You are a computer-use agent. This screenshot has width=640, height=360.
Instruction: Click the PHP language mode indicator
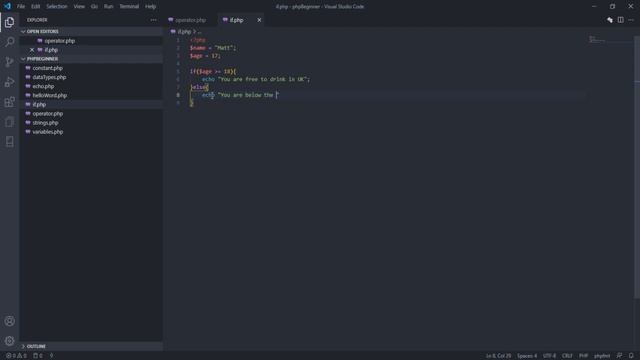[583, 356]
